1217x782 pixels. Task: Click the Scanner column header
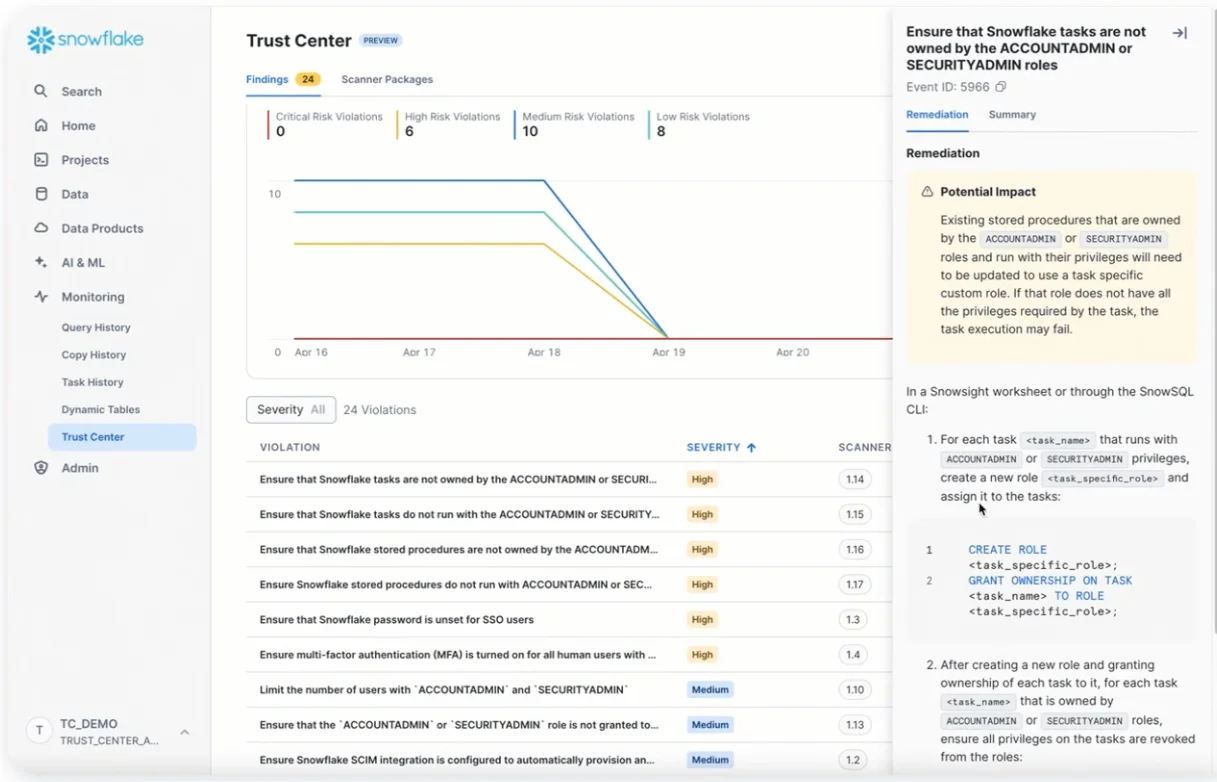coord(864,448)
